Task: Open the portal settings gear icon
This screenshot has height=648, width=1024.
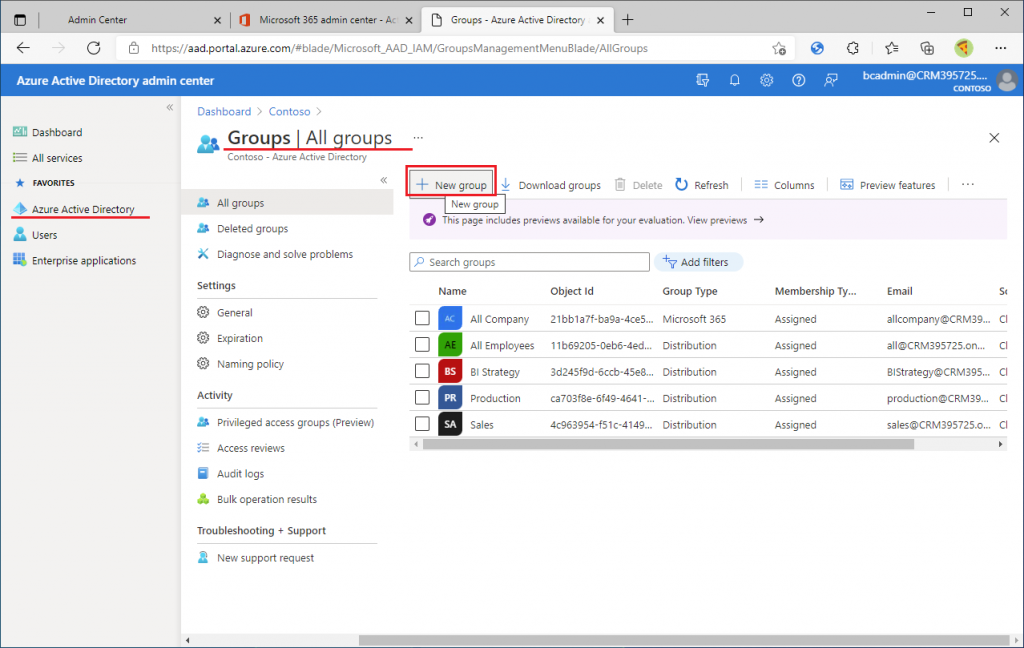Action: 767,80
